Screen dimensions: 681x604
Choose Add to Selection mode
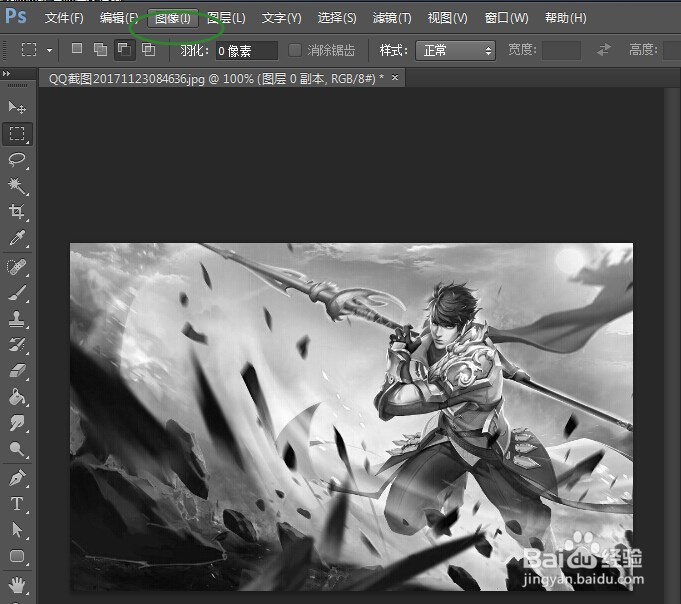[100, 50]
